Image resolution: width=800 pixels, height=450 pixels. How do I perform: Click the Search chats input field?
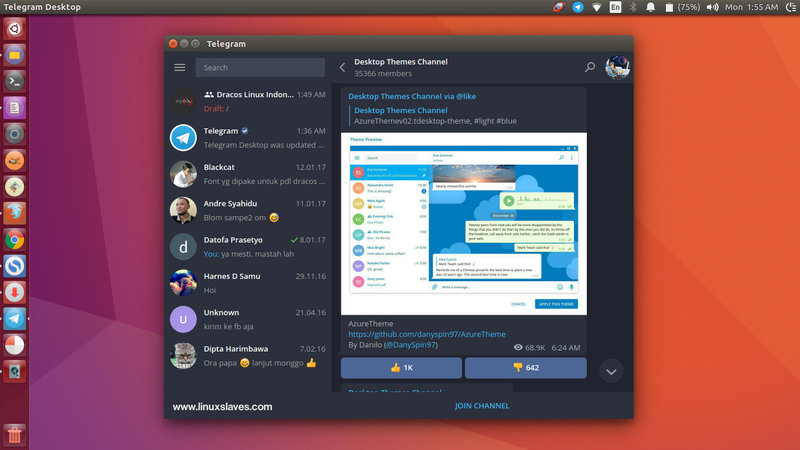coord(260,67)
